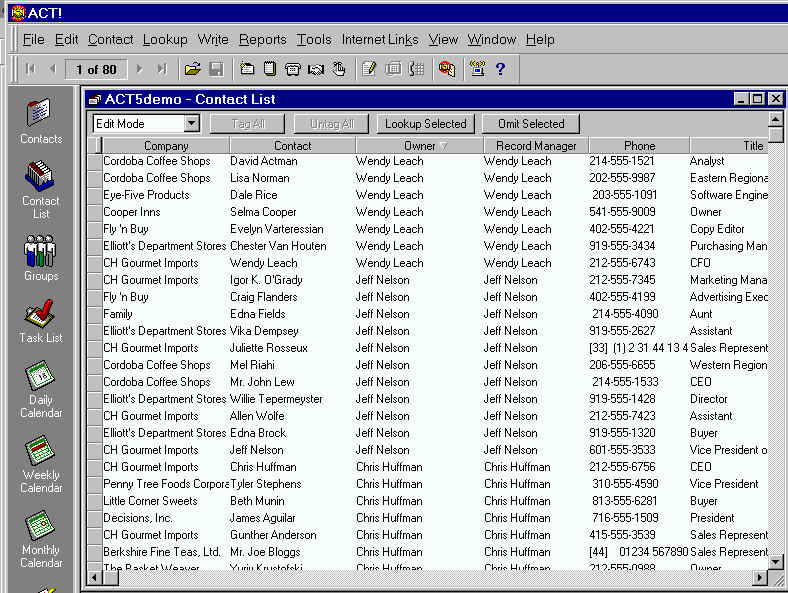Open the View menu
This screenshot has width=788, height=593.
coord(443,39)
